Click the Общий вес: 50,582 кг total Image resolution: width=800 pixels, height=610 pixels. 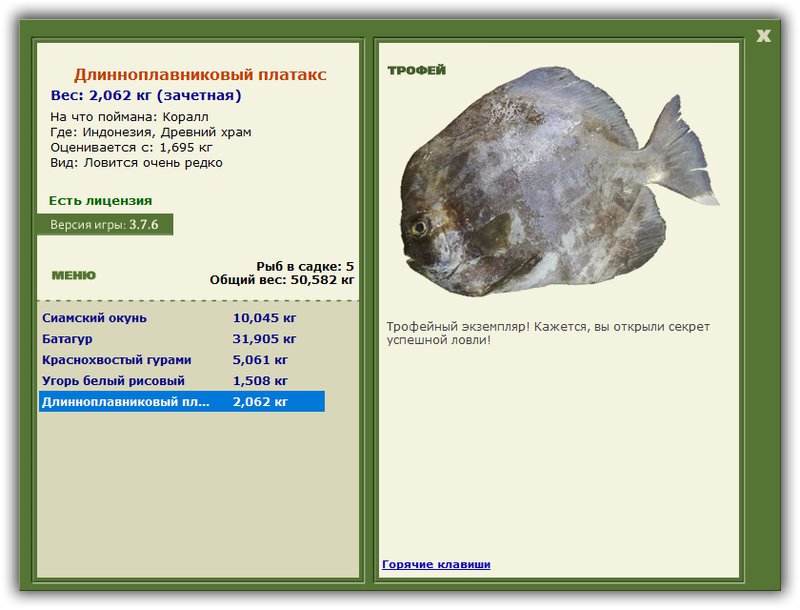click(282, 279)
